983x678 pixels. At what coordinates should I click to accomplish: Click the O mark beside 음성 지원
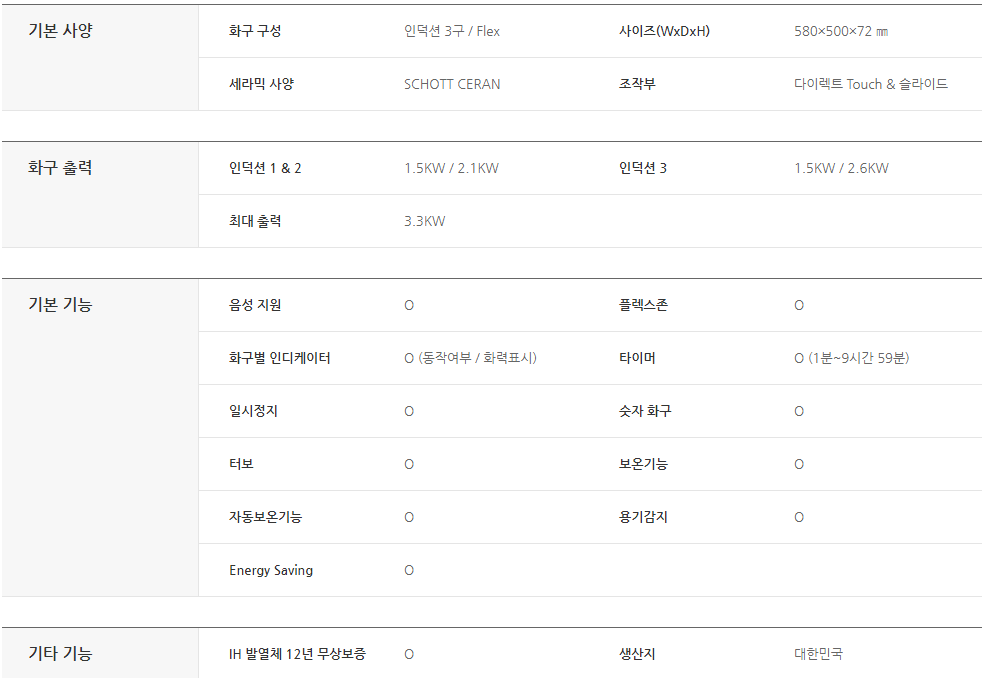pyautogui.click(x=409, y=305)
